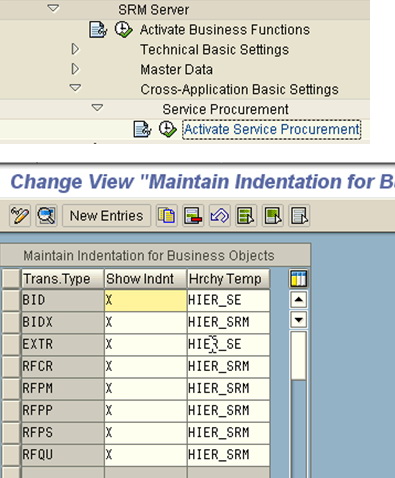Select the BIDX row via row selector

(11, 322)
